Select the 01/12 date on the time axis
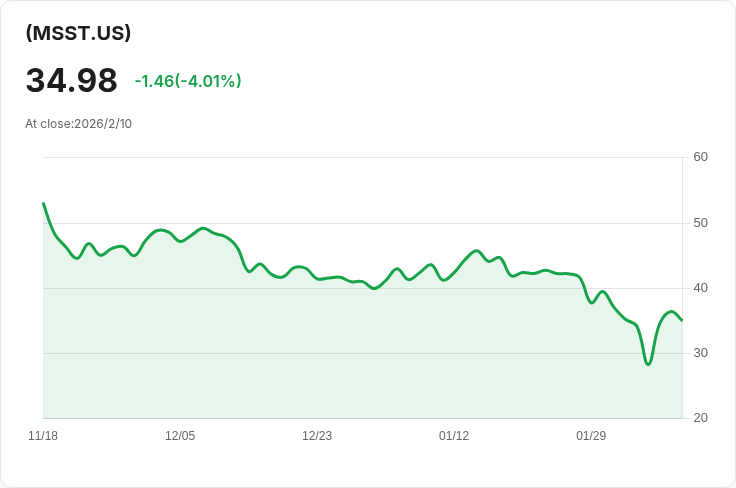736x488 pixels. click(x=454, y=436)
